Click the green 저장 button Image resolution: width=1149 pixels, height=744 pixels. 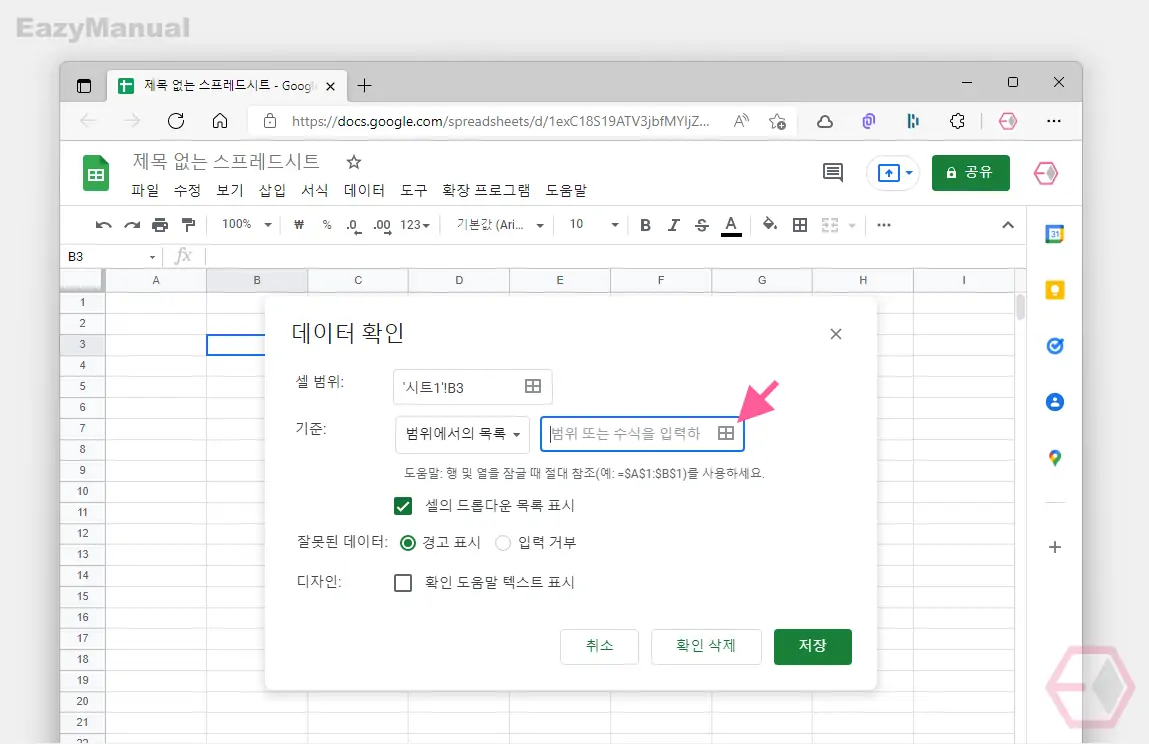tap(813, 647)
